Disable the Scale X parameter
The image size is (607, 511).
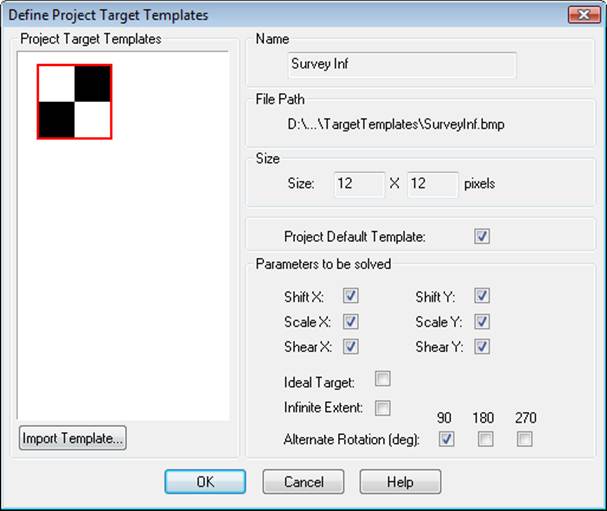click(x=350, y=321)
